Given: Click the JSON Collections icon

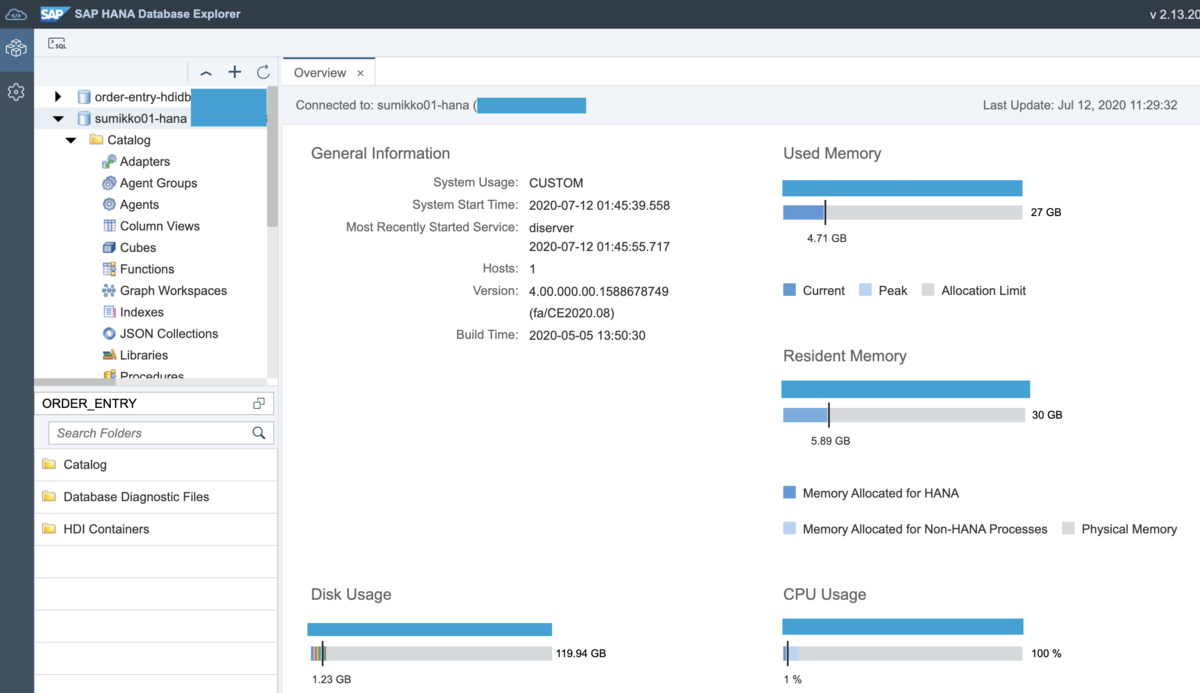Looking at the screenshot, I should (109, 333).
